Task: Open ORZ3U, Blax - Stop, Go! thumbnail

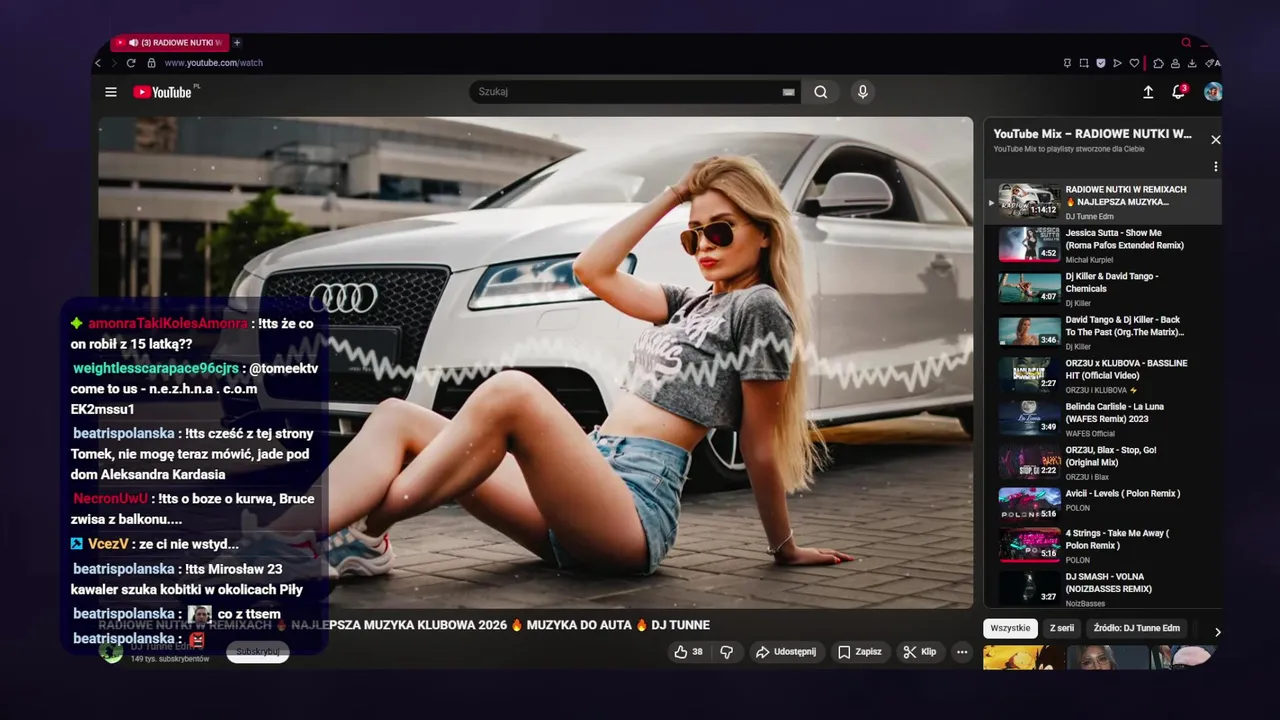Action: tap(1029, 462)
